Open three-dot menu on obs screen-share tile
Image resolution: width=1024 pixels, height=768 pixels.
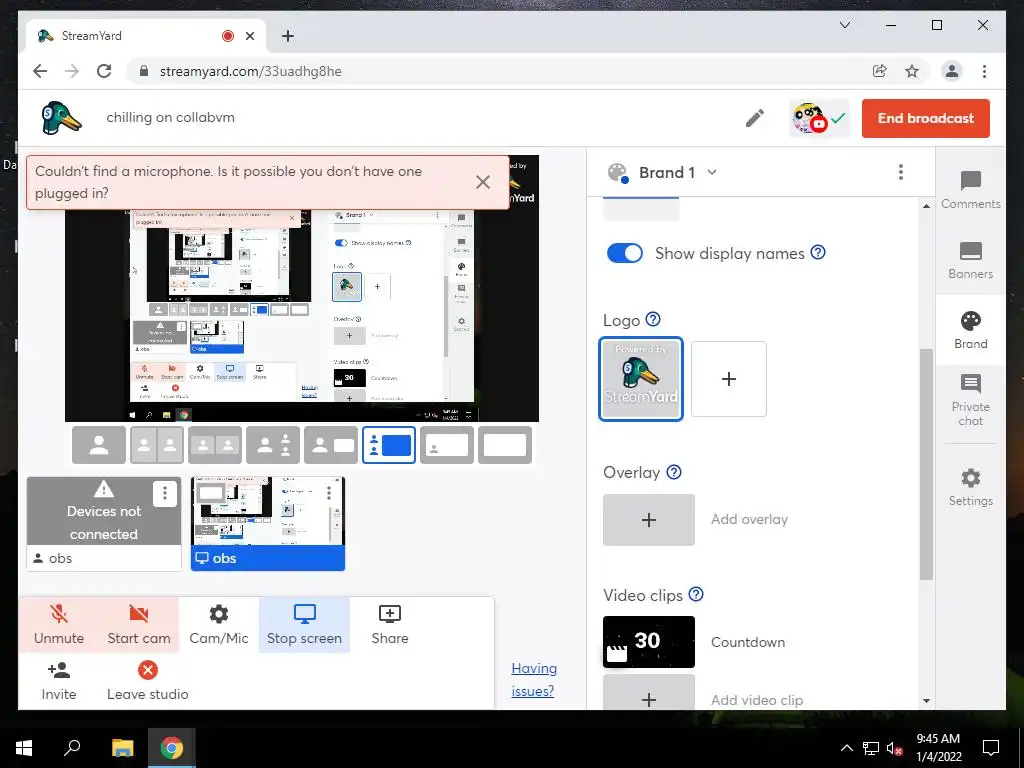point(328,492)
